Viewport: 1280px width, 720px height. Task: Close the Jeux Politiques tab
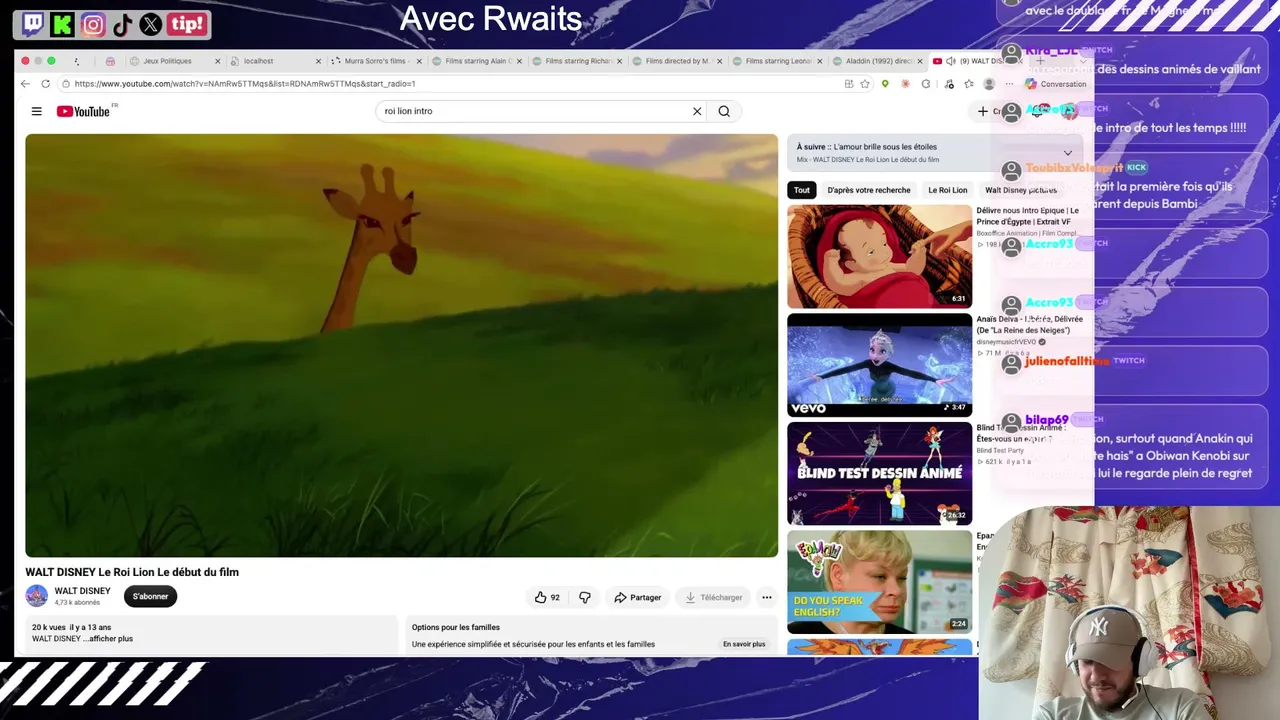point(217,61)
